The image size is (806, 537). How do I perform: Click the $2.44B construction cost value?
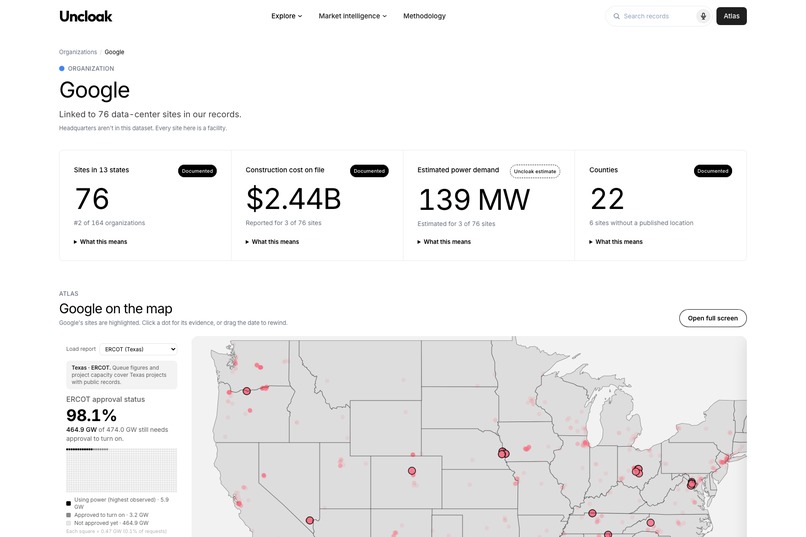pos(294,199)
